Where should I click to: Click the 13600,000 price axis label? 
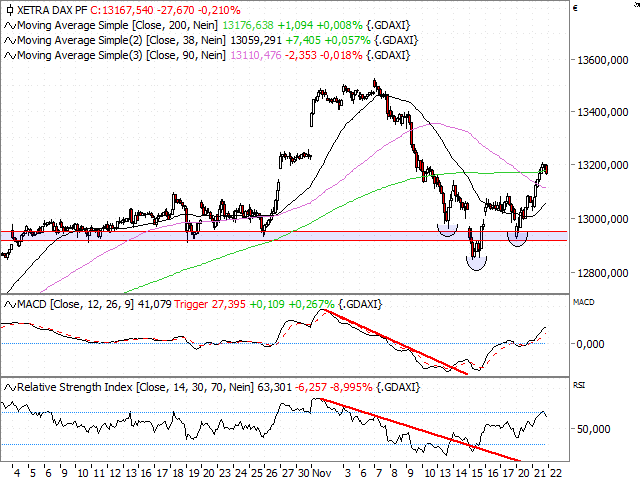[602, 60]
